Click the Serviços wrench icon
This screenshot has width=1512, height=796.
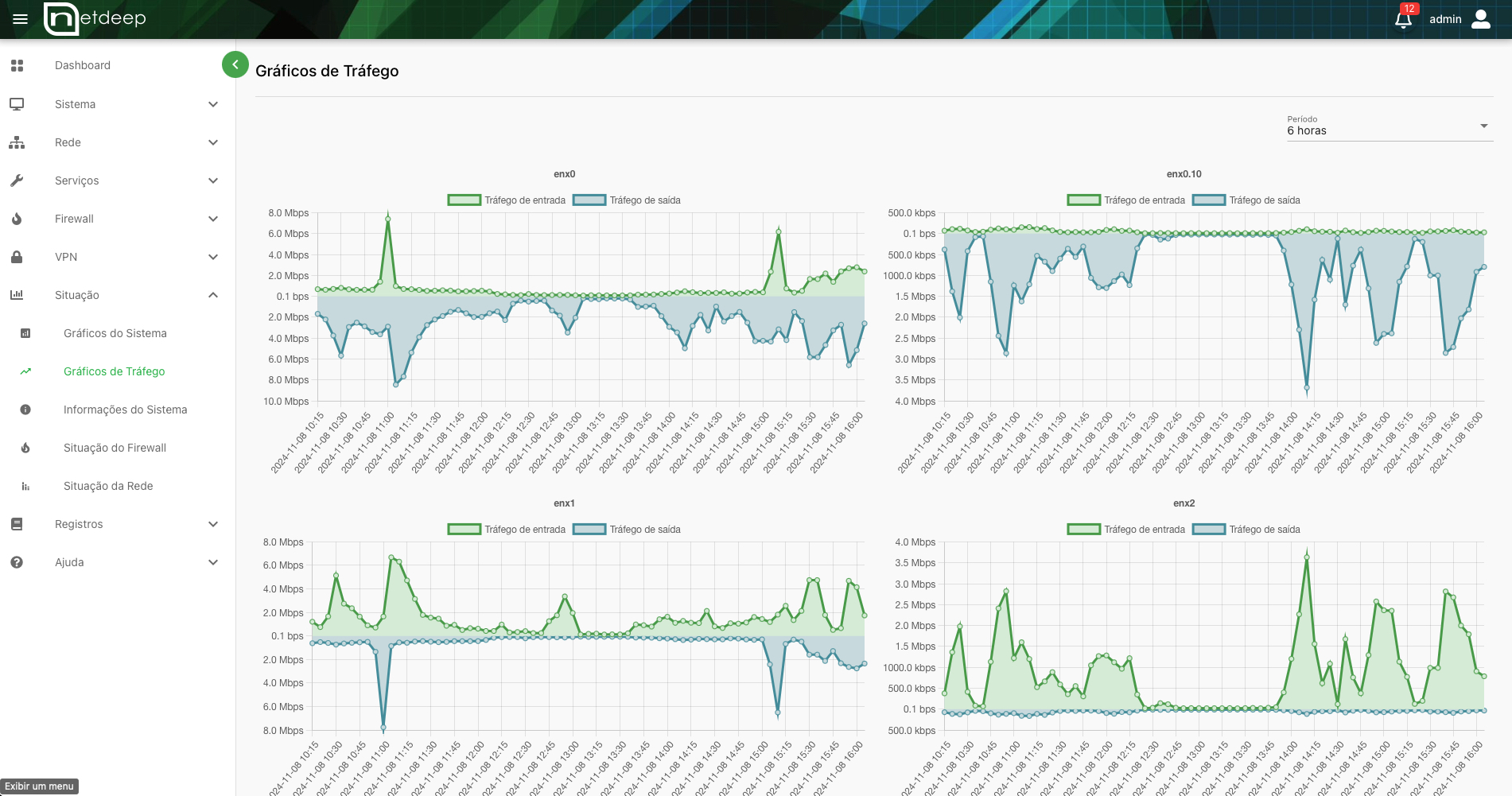(17, 181)
